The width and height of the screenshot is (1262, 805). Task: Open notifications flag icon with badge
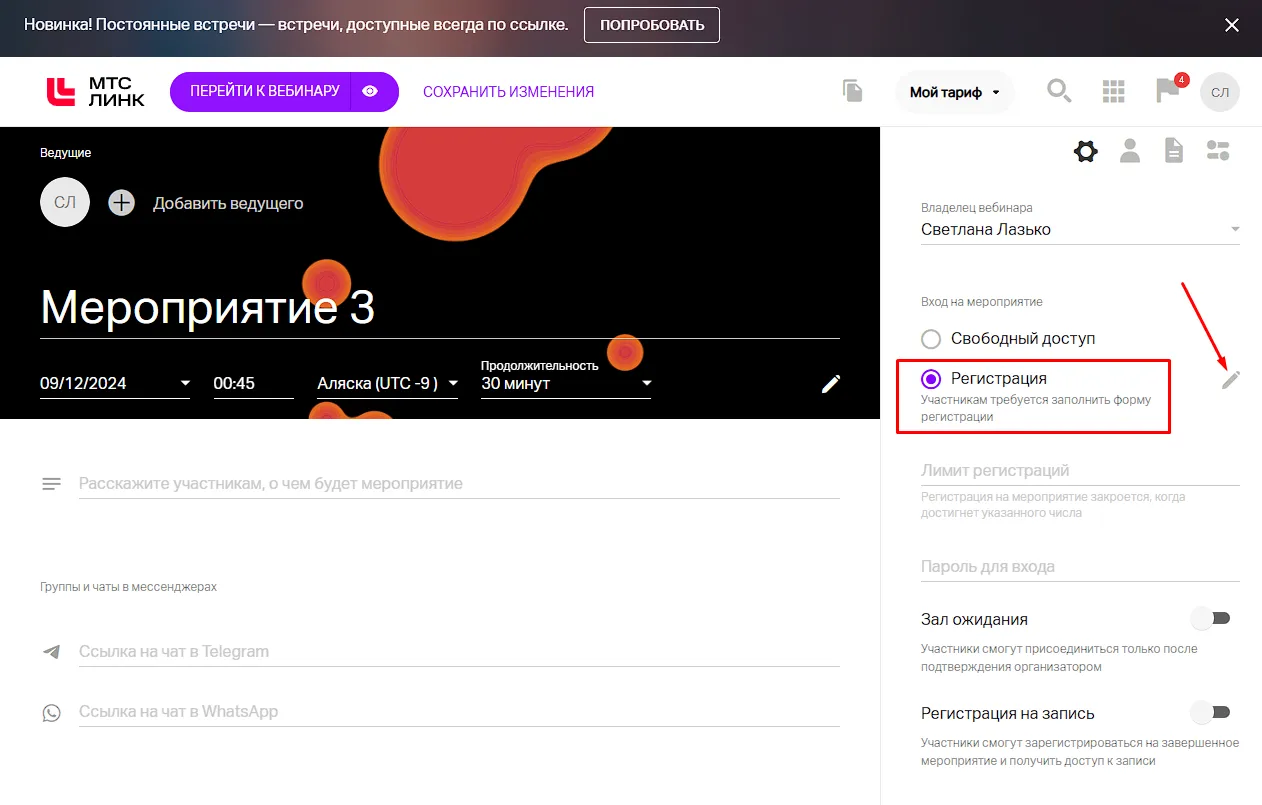pos(1167,91)
